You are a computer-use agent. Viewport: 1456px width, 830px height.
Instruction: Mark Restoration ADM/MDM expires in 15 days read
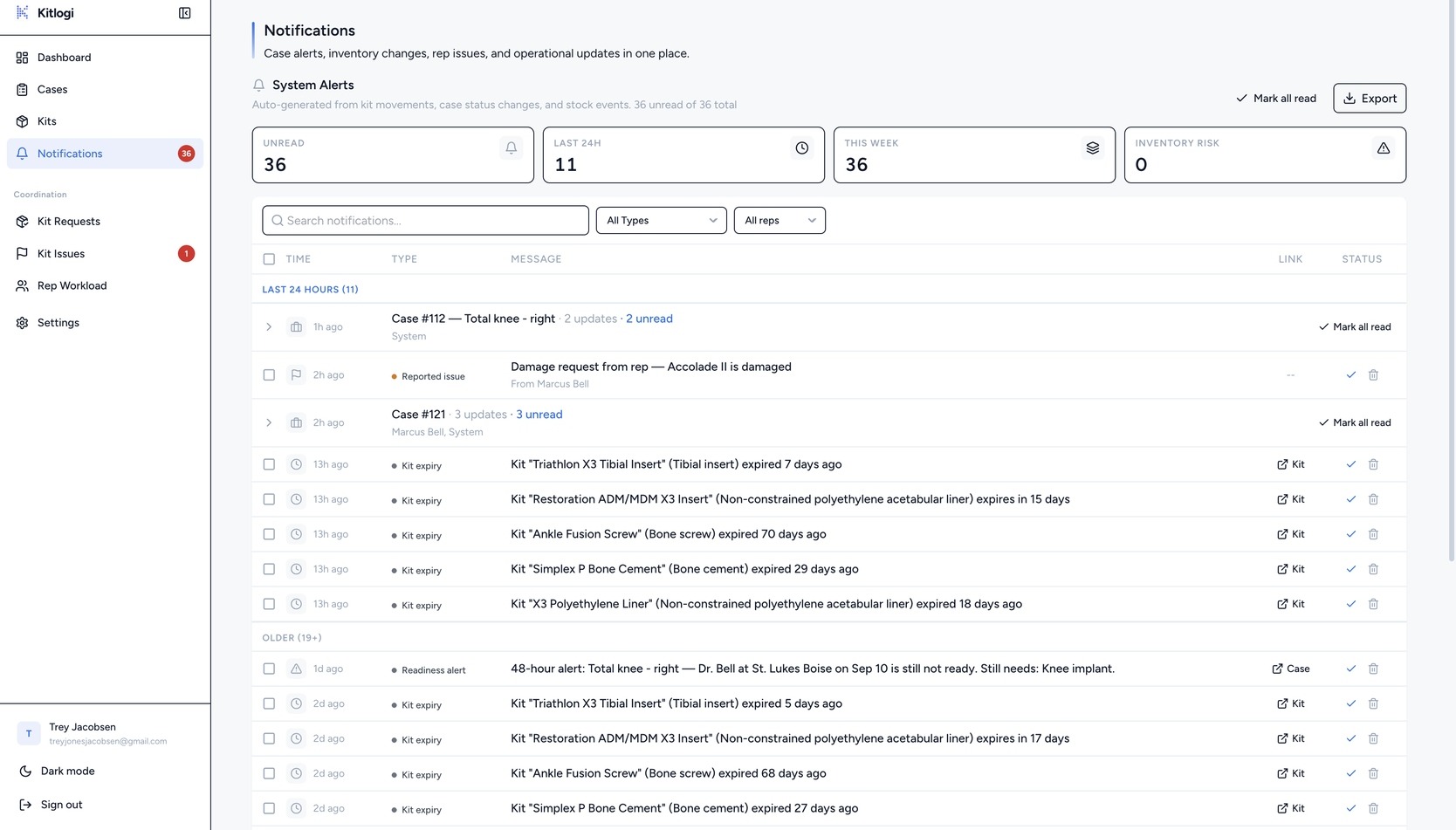pos(1350,499)
